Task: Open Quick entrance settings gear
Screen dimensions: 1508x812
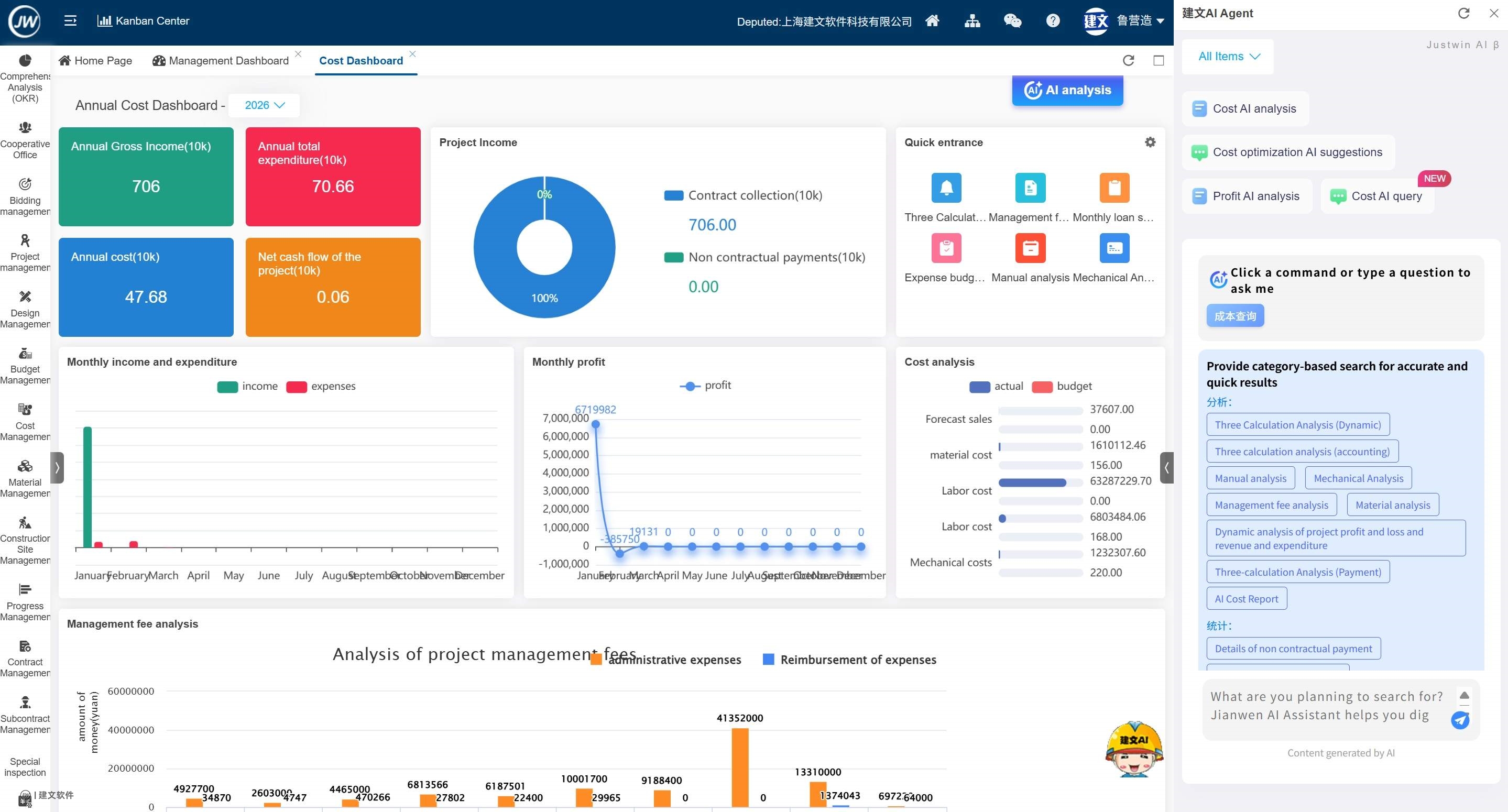Action: (1150, 142)
